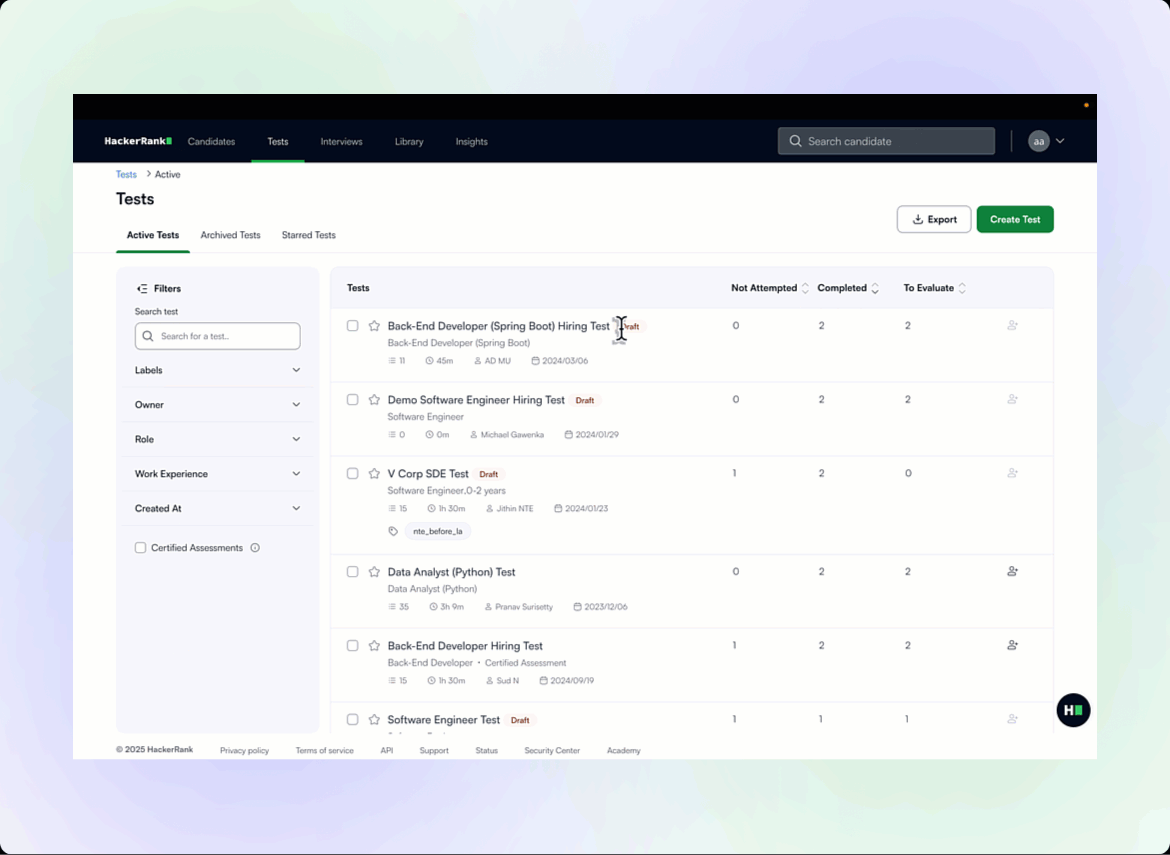Sort by Completed column arrows
Image resolution: width=1170 pixels, height=855 pixels.
click(875, 288)
